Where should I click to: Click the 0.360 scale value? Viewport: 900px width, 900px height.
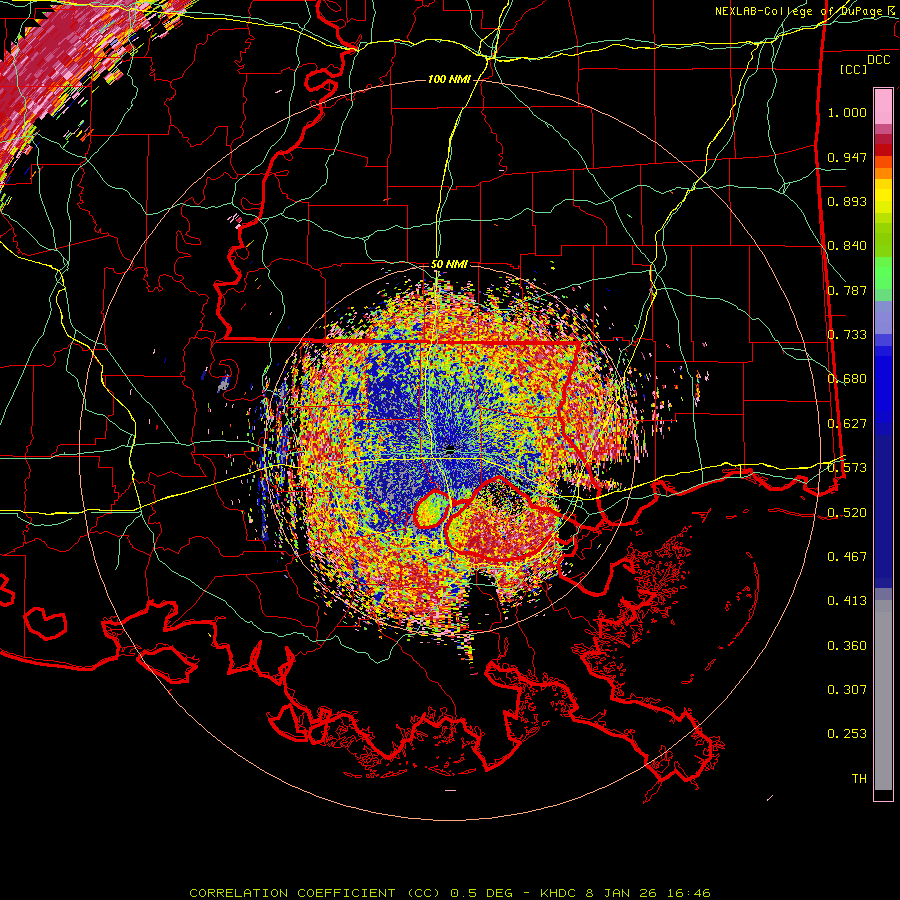click(847, 646)
